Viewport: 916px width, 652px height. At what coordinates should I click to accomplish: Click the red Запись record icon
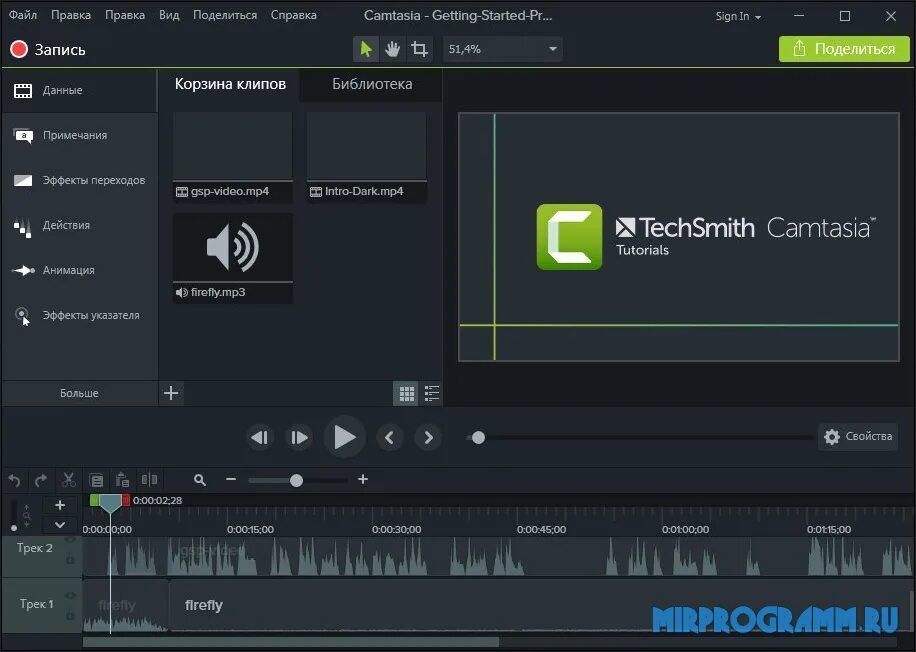coord(19,49)
